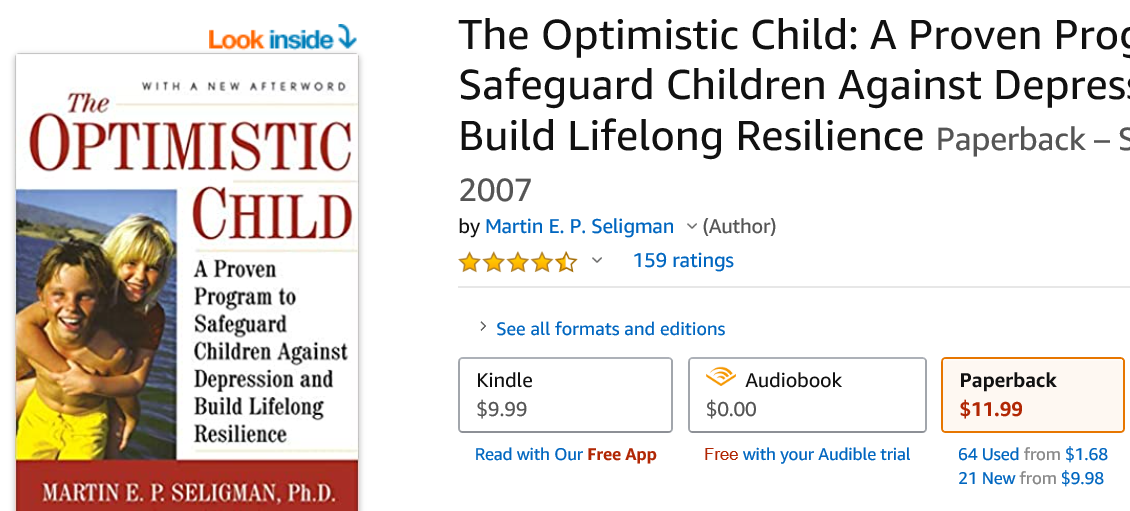The image size is (1130, 511).
Task: Open the 159 ratings link
Action: click(x=683, y=261)
